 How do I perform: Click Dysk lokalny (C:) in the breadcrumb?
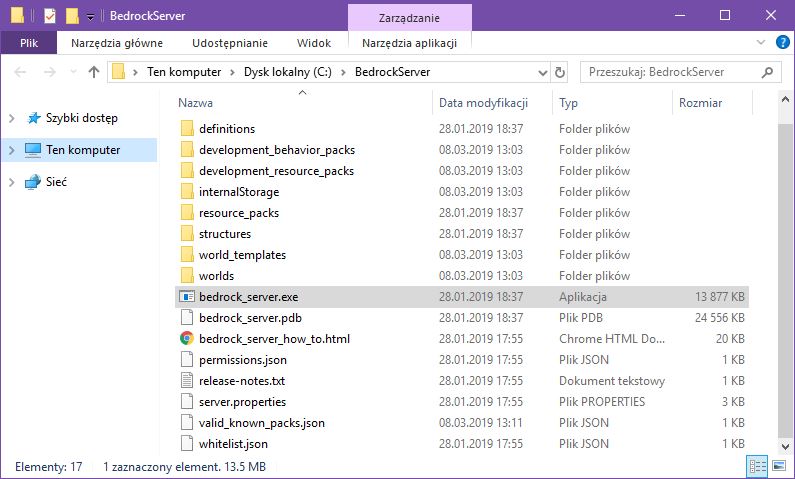click(x=287, y=72)
